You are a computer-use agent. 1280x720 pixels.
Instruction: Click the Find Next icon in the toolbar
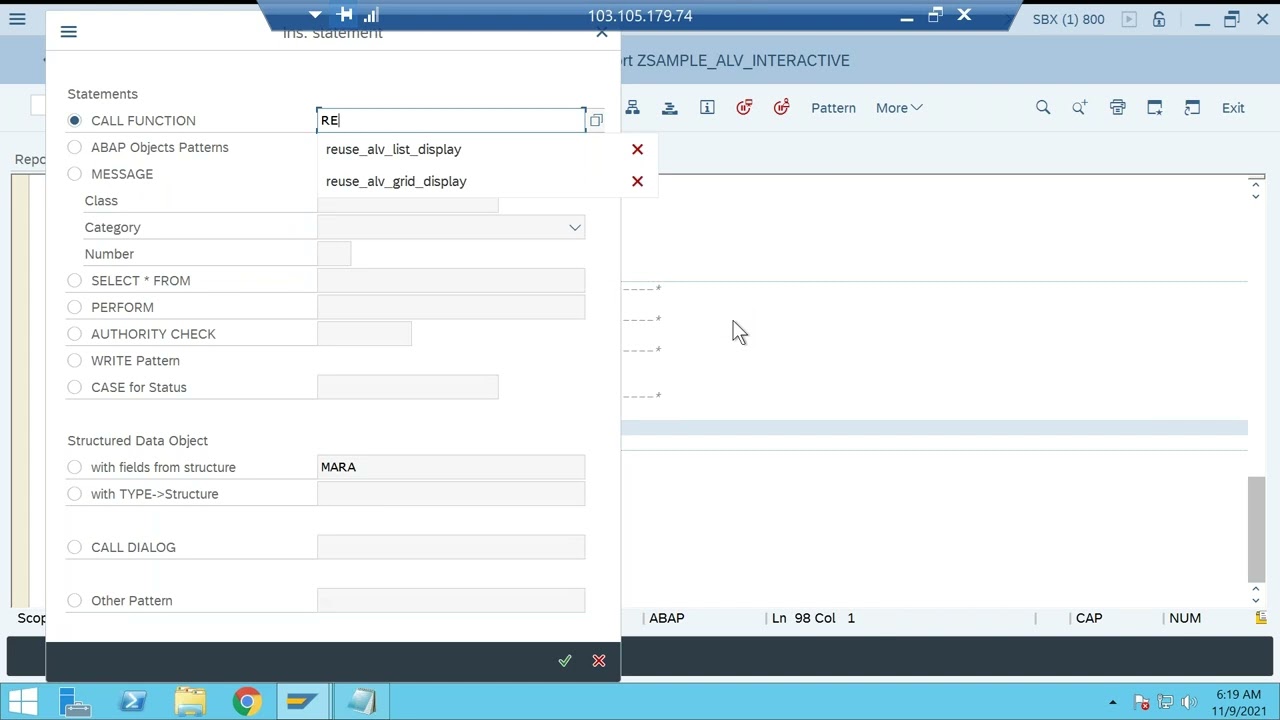(1080, 108)
